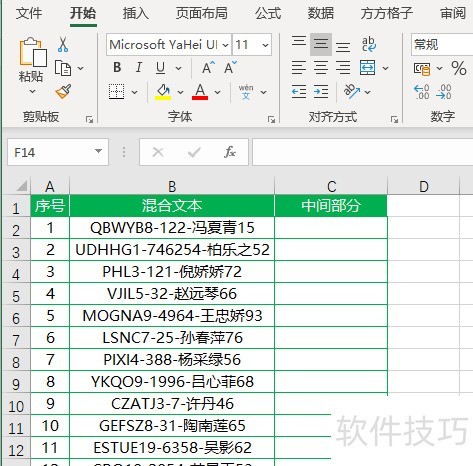Click header cell 中间部分
Viewport: 473px width, 466px height.
click(x=331, y=205)
